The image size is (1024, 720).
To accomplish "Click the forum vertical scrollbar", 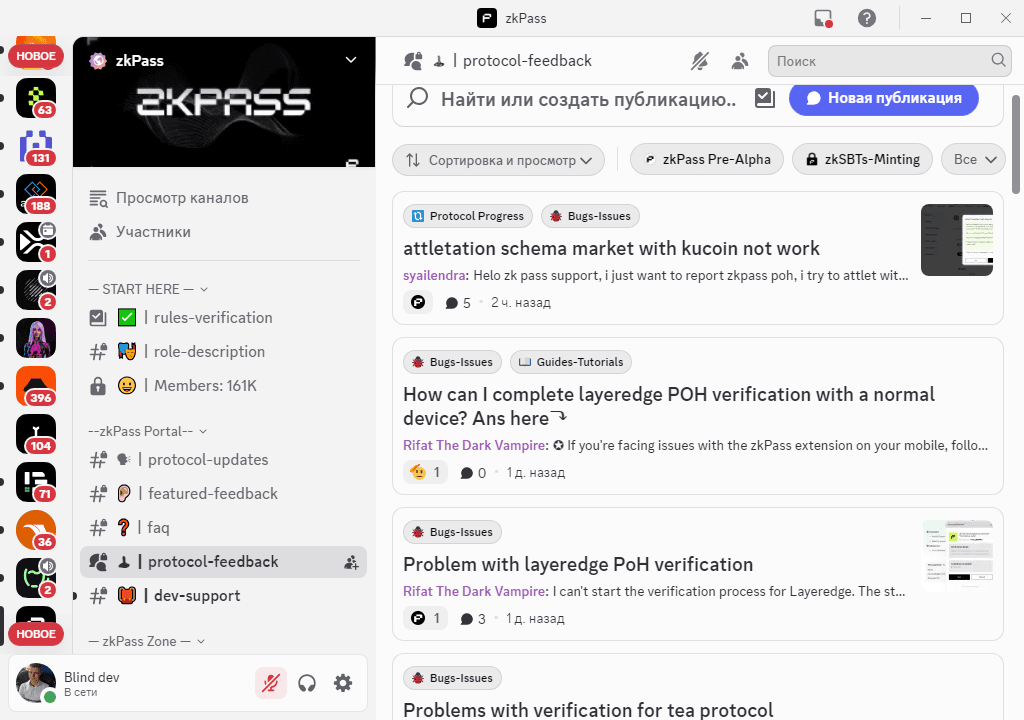I will [1016, 144].
